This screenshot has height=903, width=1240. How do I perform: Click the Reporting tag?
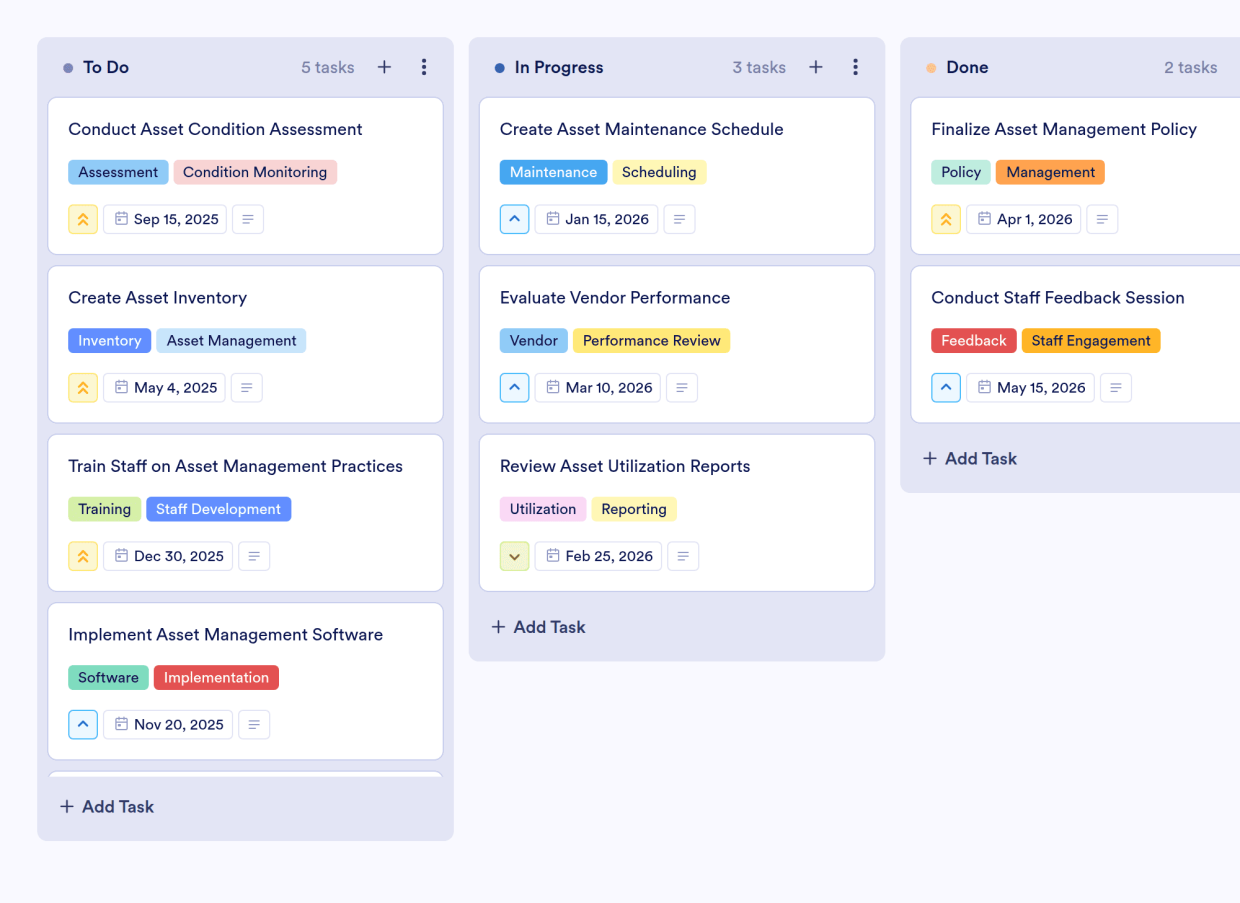[634, 509]
